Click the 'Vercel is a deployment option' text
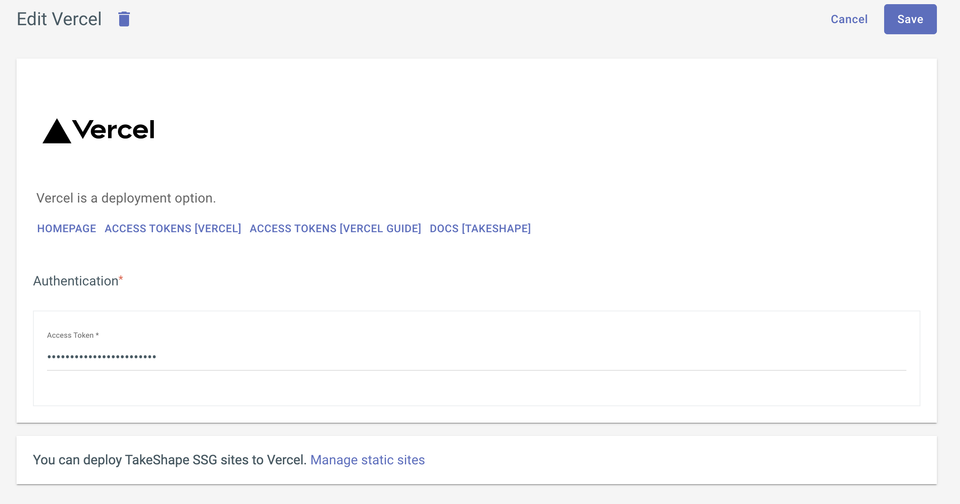 click(x=126, y=198)
